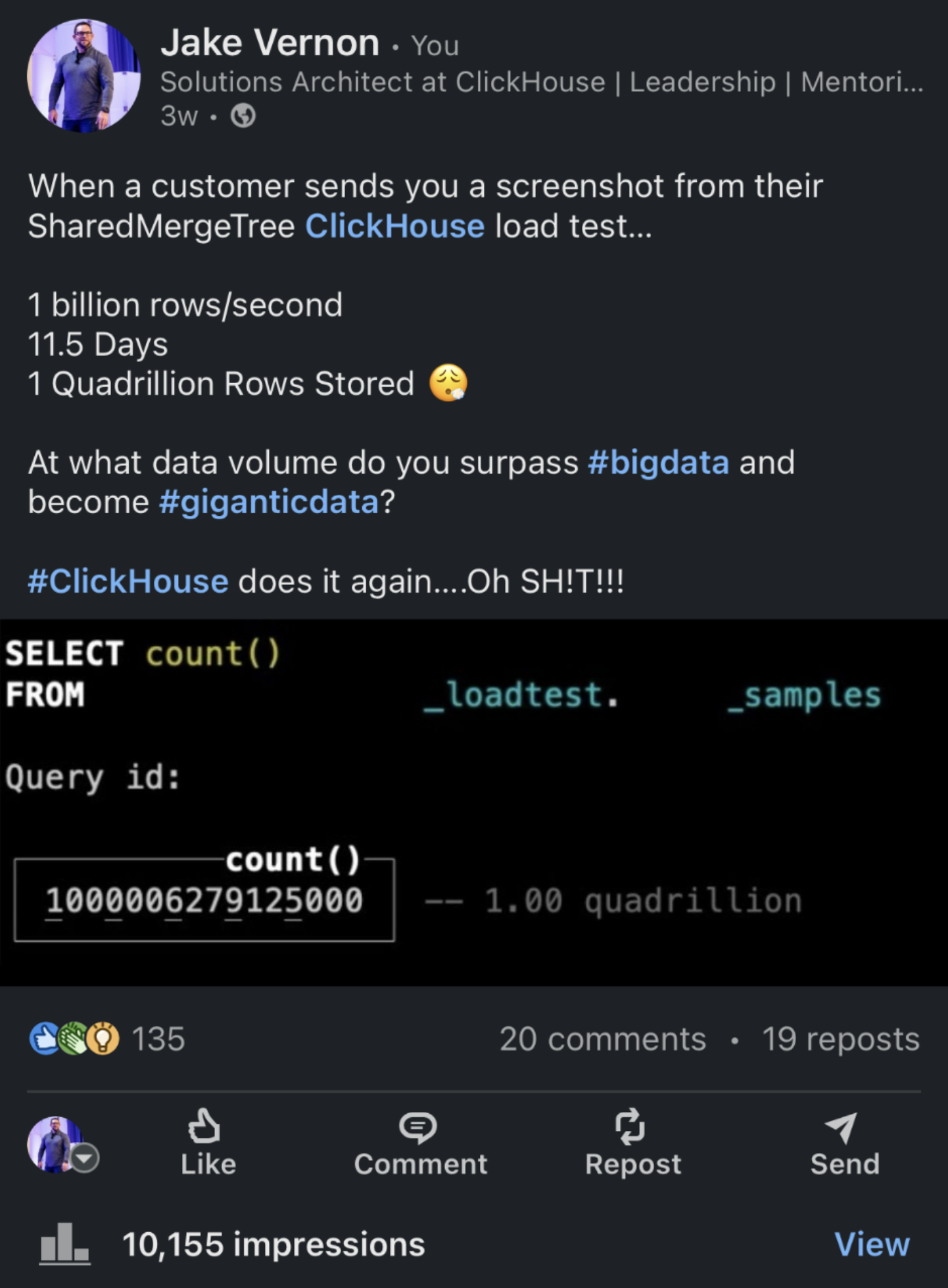Screen dimensions: 948x1288
Task: Open the SQL query screenshot image
Action: 473,802
